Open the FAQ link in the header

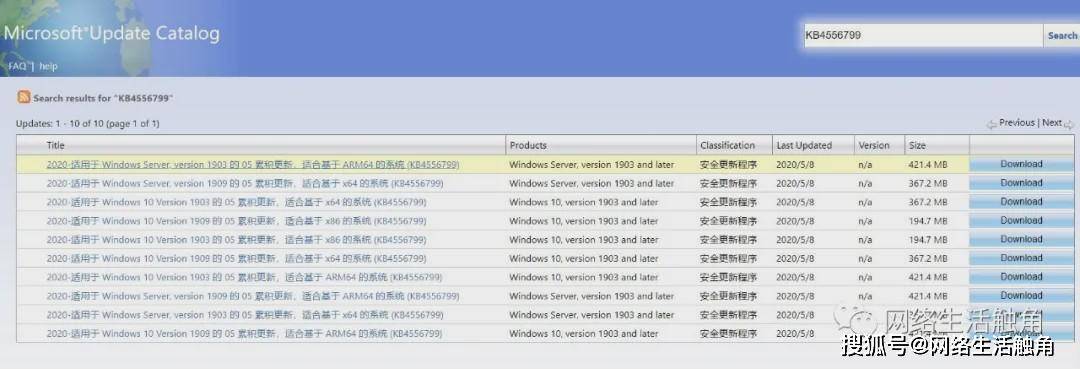coord(17,66)
